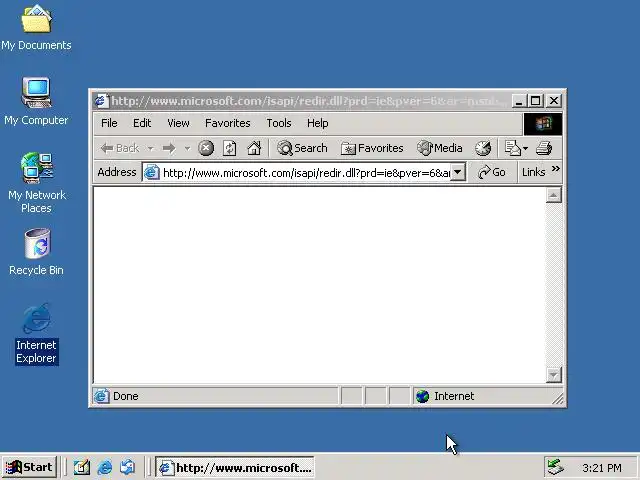Viewport: 640px width, 480px height.
Task: Select Recycle Bin desktop icon
Action: pos(36,252)
